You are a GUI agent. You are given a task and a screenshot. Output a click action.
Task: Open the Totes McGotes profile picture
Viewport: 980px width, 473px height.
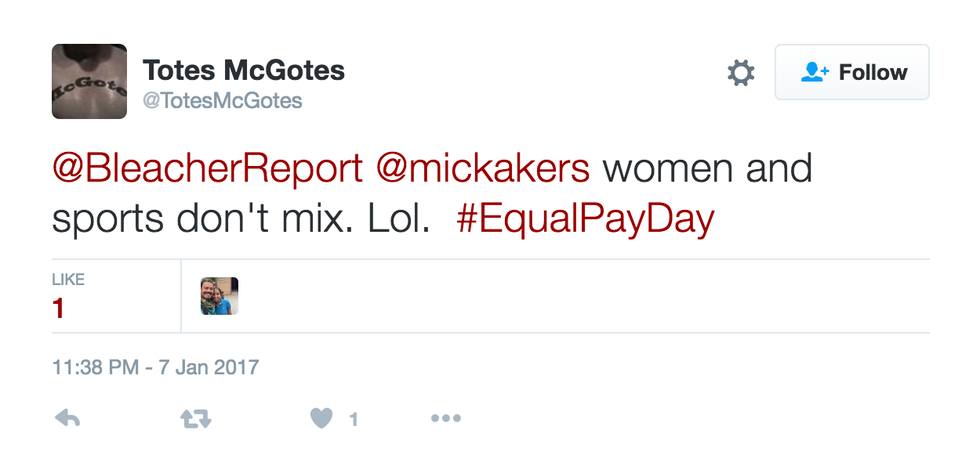tap(89, 82)
